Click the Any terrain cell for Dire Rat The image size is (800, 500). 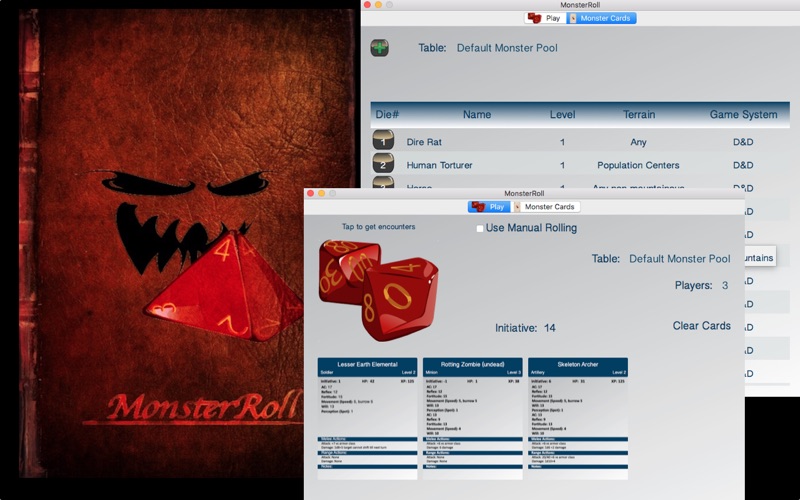(x=638, y=142)
